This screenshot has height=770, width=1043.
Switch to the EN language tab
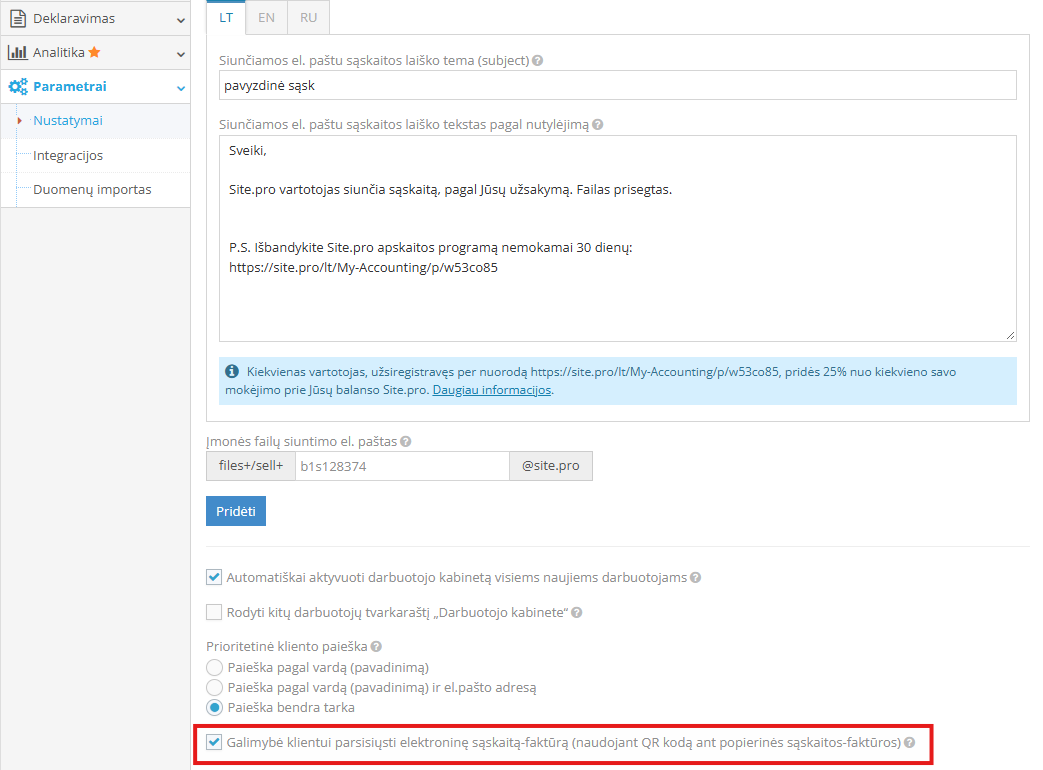(267, 17)
